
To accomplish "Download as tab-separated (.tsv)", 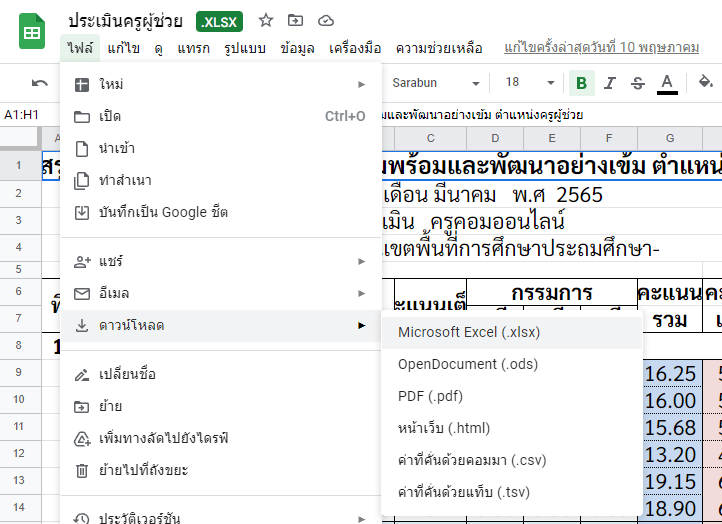I will click(x=512, y=493).
